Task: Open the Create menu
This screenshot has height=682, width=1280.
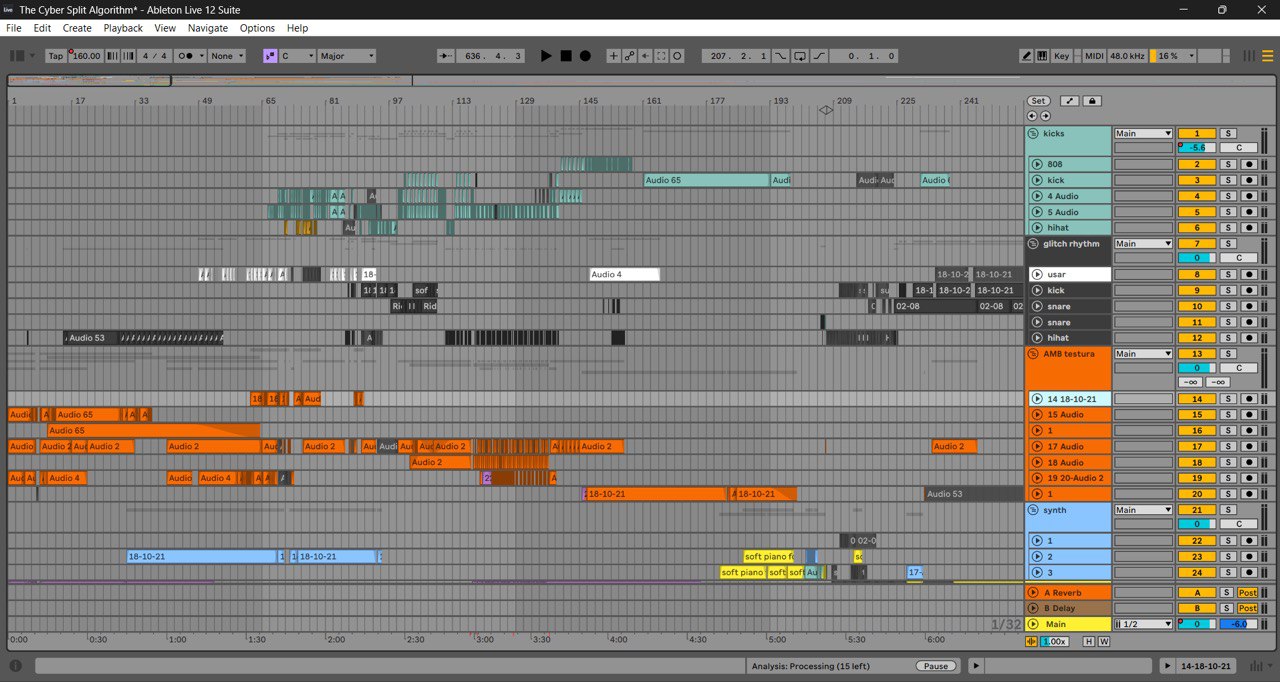Action: (x=77, y=28)
